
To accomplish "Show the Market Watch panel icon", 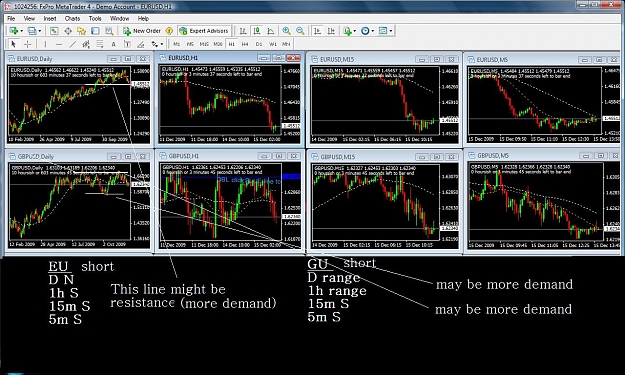I will pyautogui.click(x=54, y=31).
